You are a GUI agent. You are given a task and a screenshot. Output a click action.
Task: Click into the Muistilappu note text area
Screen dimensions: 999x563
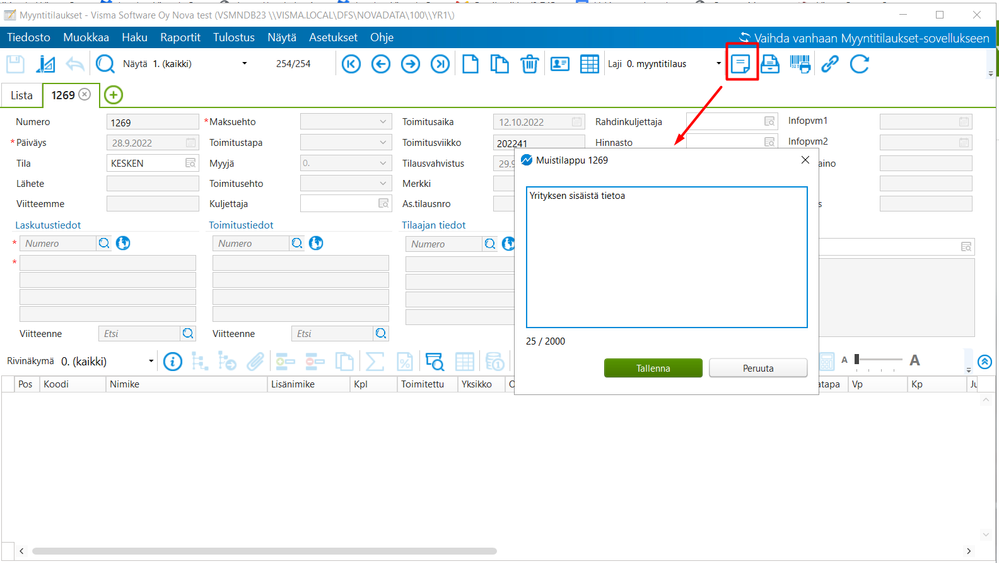tap(666, 257)
